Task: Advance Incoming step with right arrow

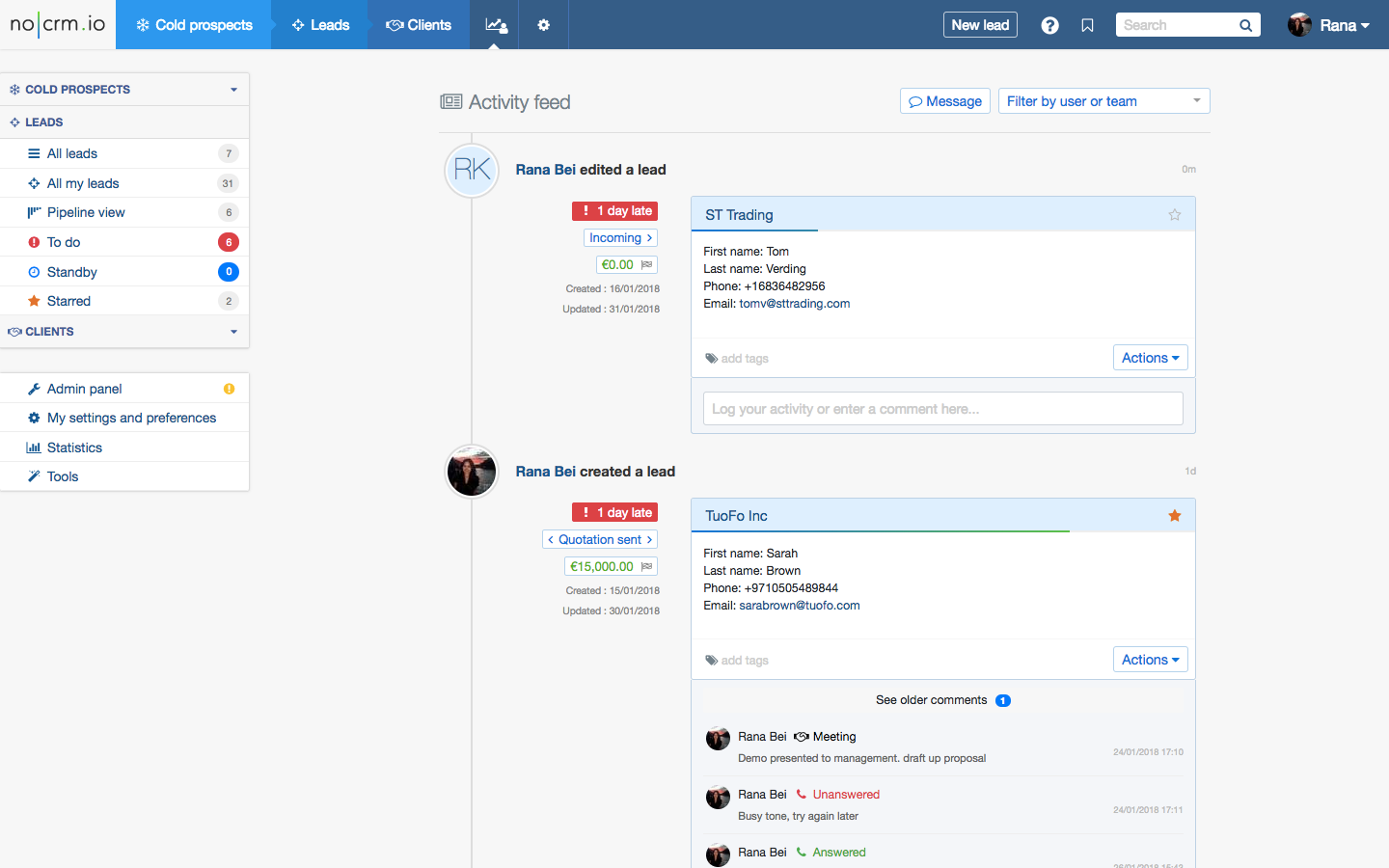Action: point(649,238)
